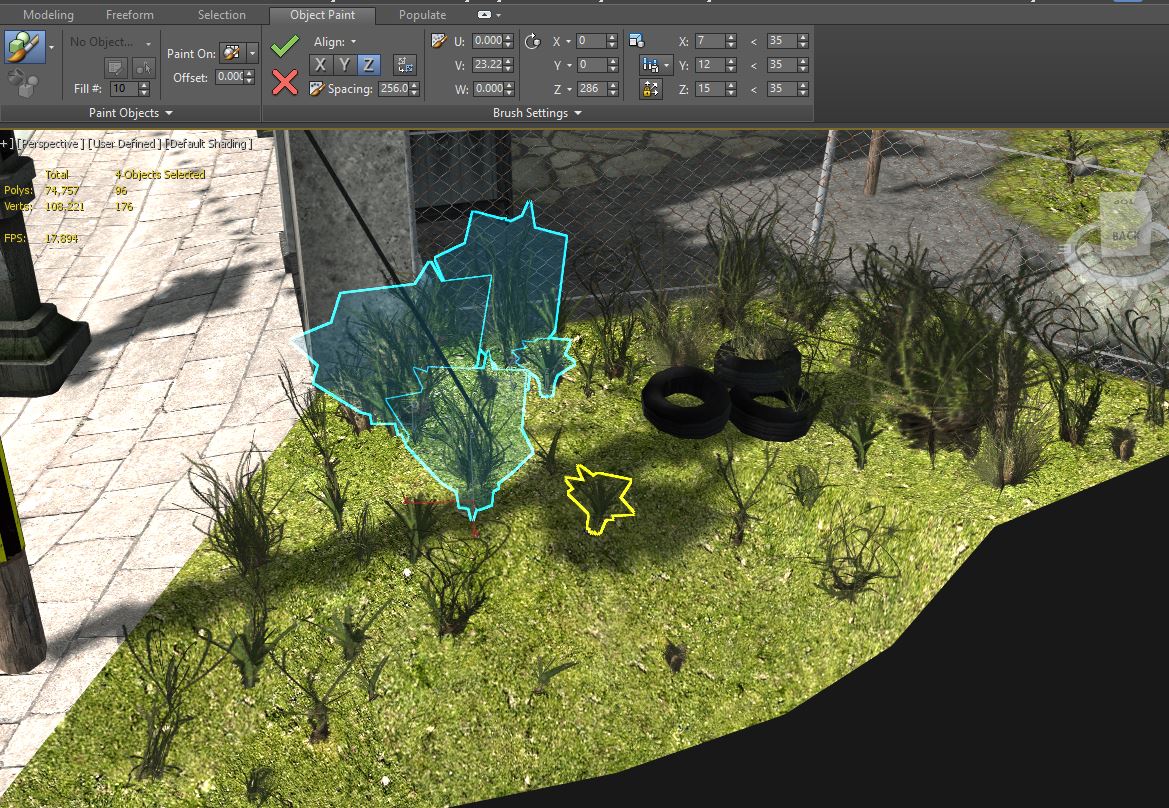Click the rotate icon in Brush Settings
1169x808 pixels.
[532, 41]
